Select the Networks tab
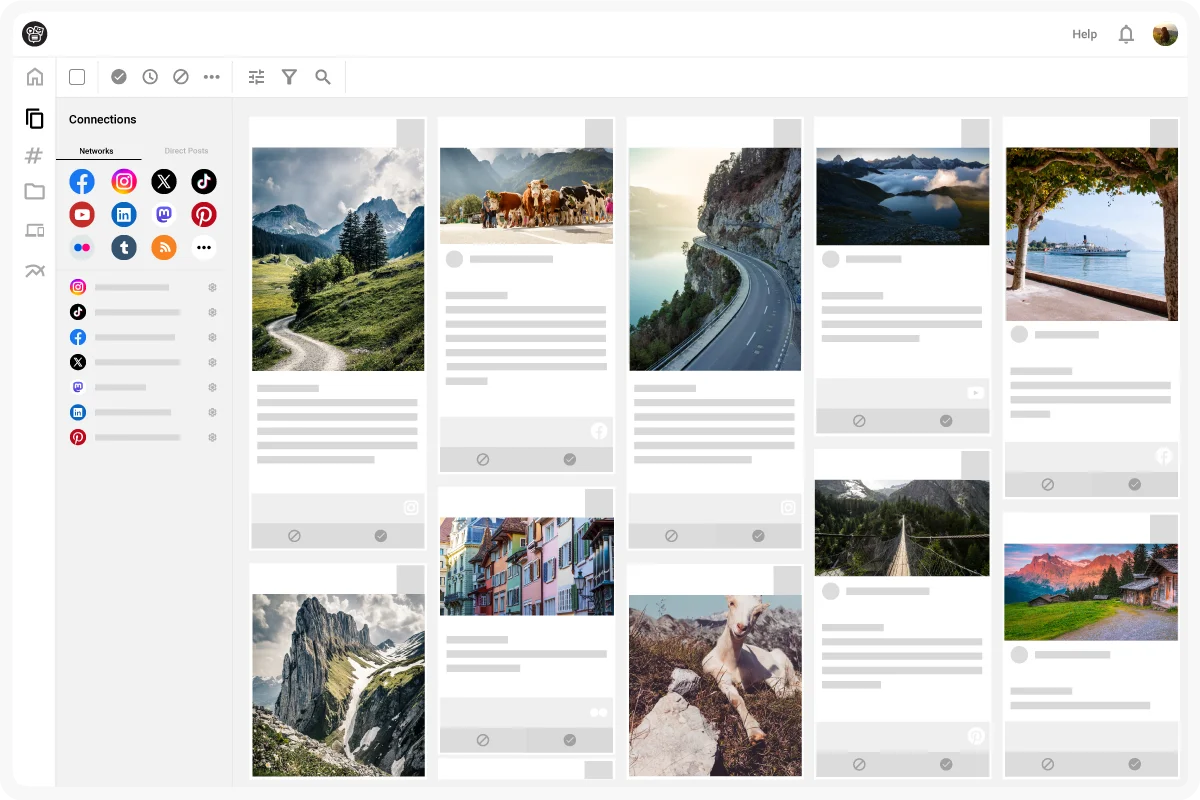Screen dimensions: 1200x800 (x=96, y=151)
